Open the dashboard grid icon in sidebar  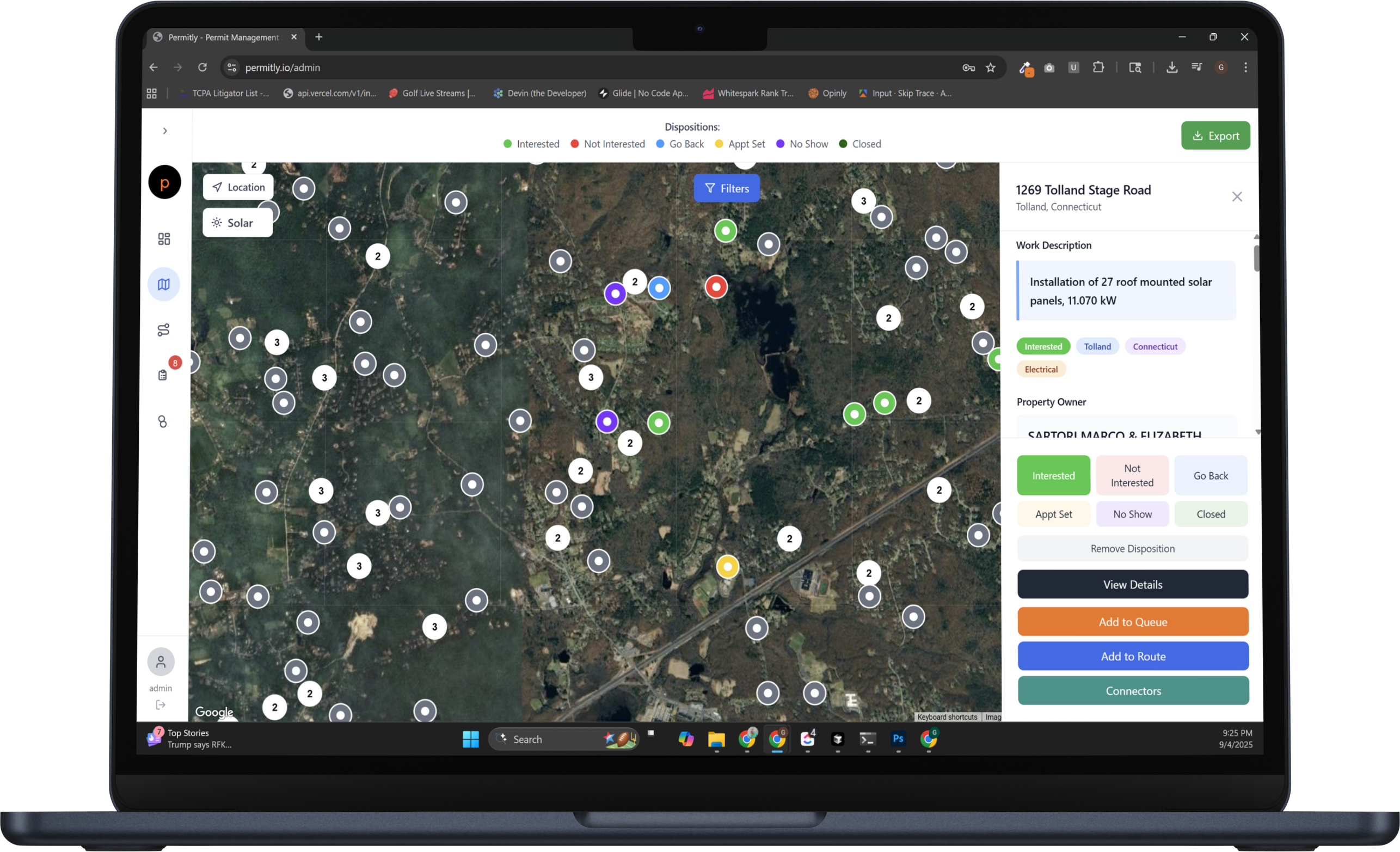click(x=164, y=238)
